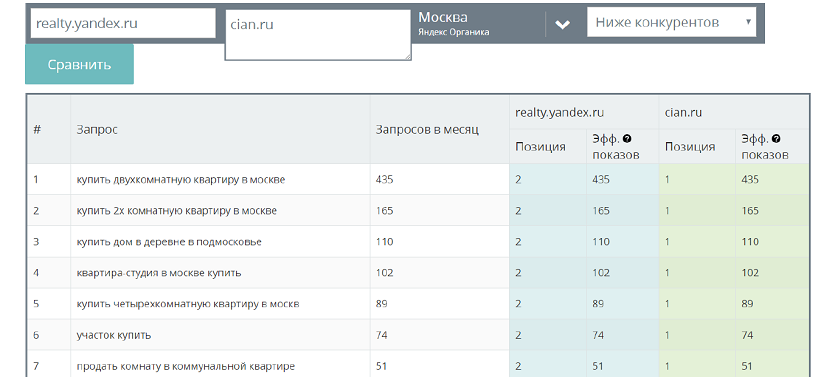
Task: Click the help icon under cian.ru Эфф. показов
Action: click(776, 139)
